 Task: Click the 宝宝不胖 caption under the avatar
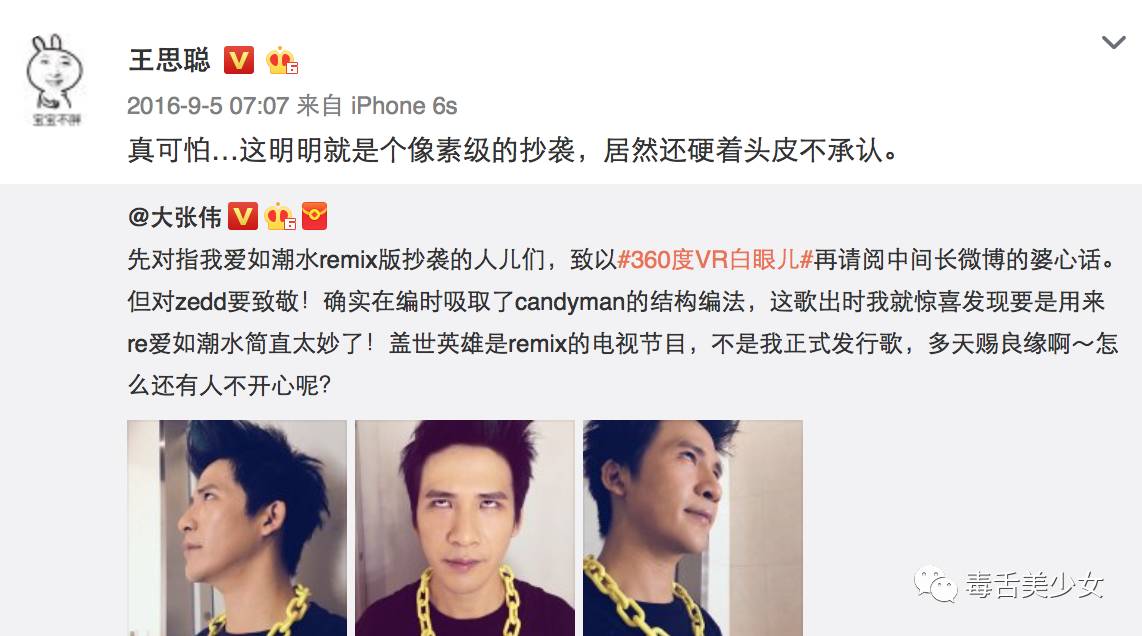pyautogui.click(x=56, y=119)
